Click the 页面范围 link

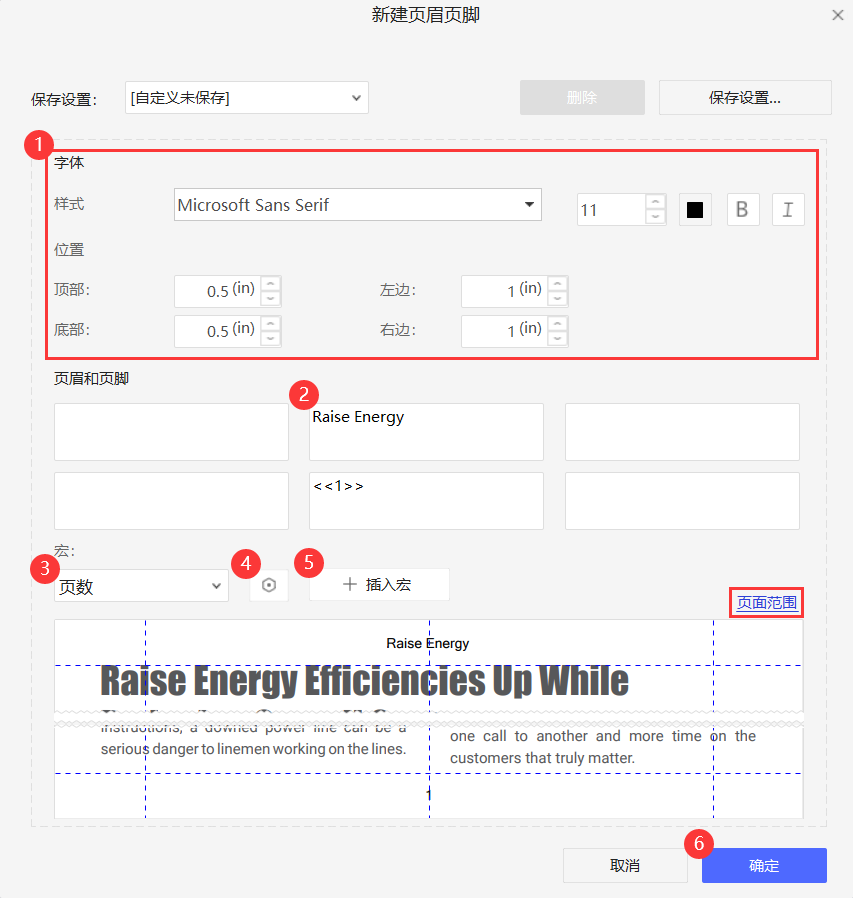[x=766, y=602]
